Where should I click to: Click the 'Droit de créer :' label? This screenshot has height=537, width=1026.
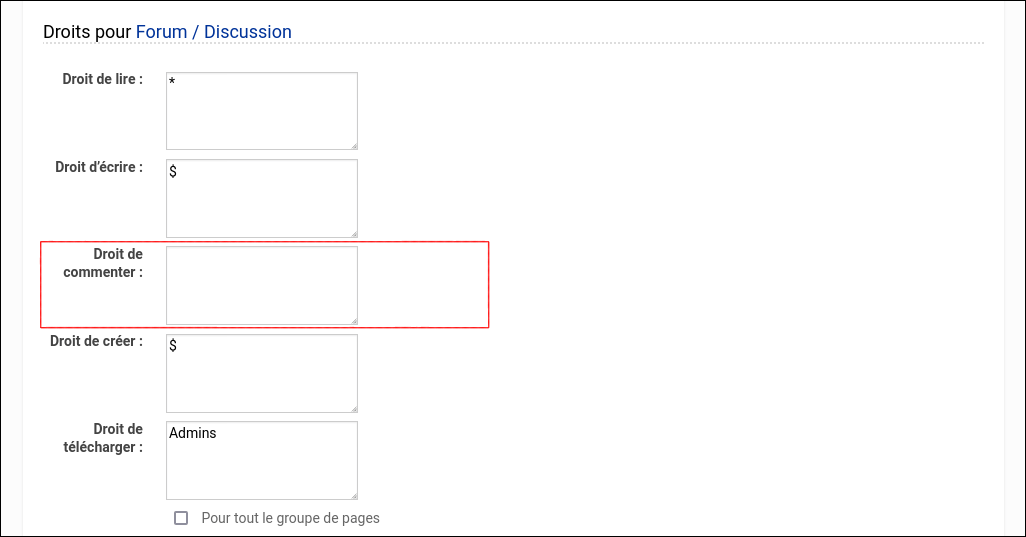click(x=96, y=341)
